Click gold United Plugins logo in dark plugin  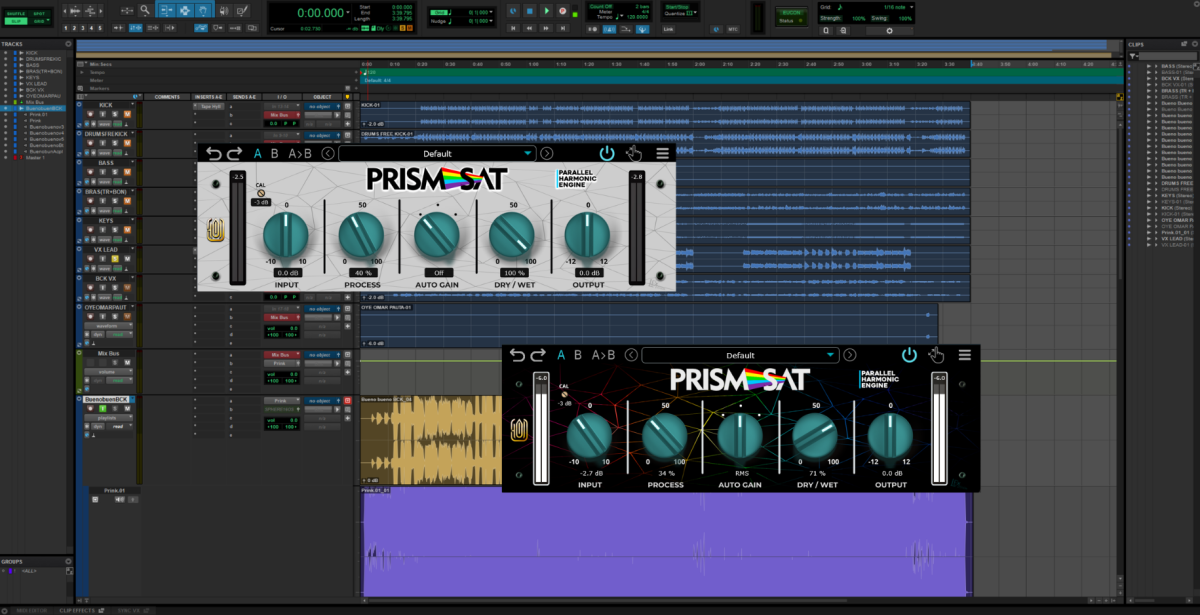pos(519,430)
